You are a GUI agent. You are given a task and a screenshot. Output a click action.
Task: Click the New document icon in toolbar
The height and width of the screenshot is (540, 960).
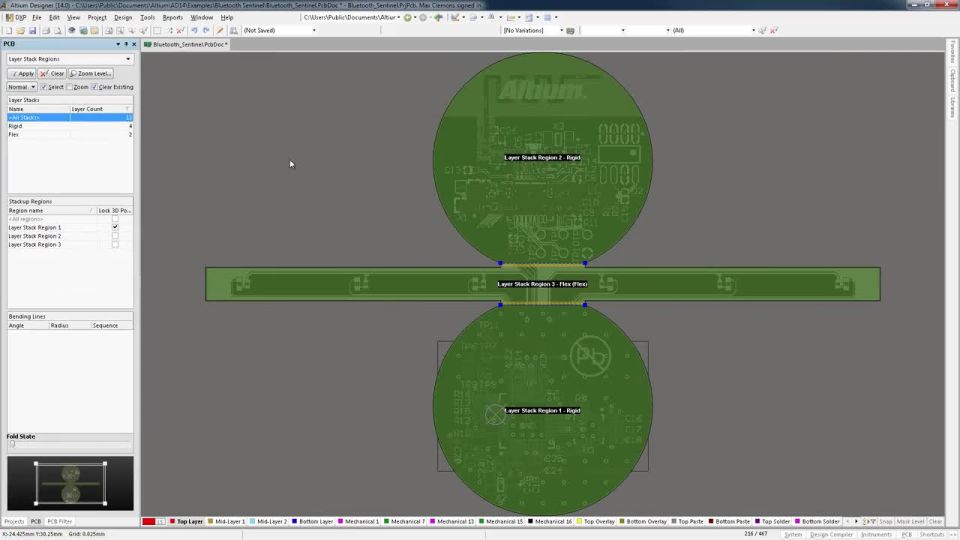9,30
